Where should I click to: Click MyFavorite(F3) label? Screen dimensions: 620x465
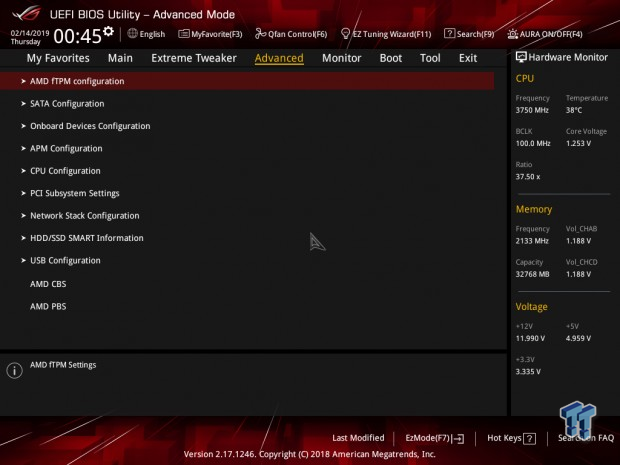(x=217, y=34)
